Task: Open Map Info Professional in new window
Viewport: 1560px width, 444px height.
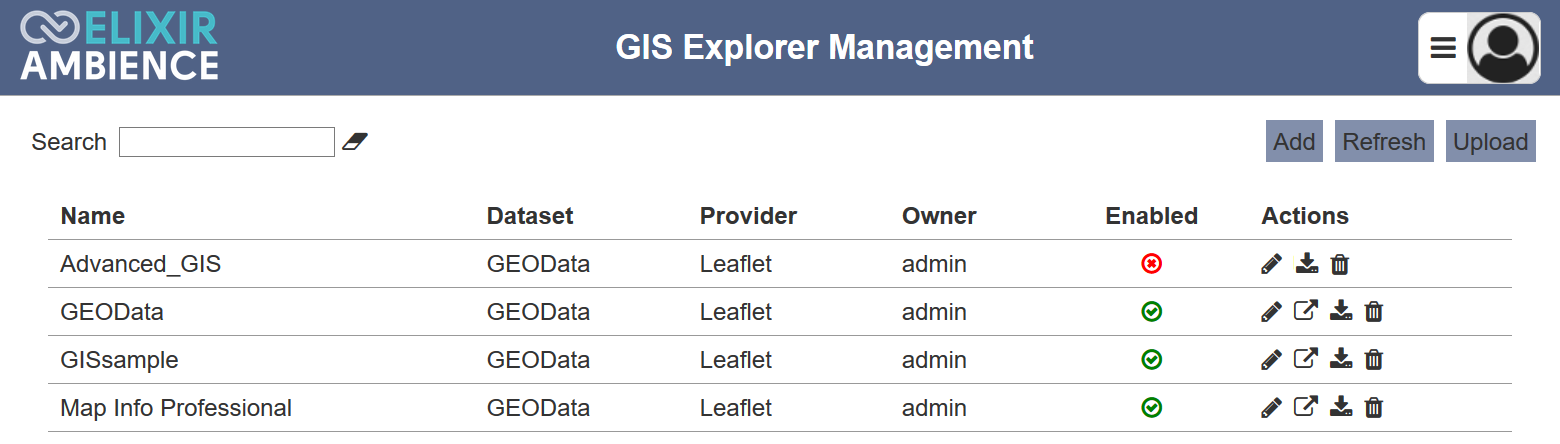Action: point(1306,407)
